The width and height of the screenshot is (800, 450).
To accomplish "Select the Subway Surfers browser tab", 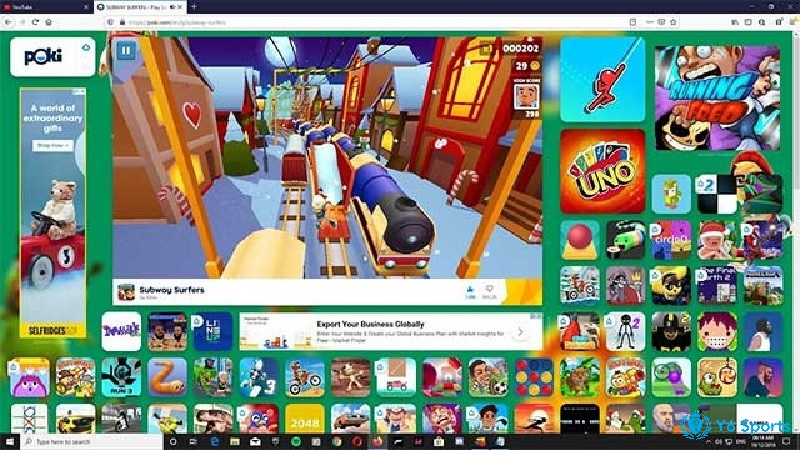I will tap(139, 7).
